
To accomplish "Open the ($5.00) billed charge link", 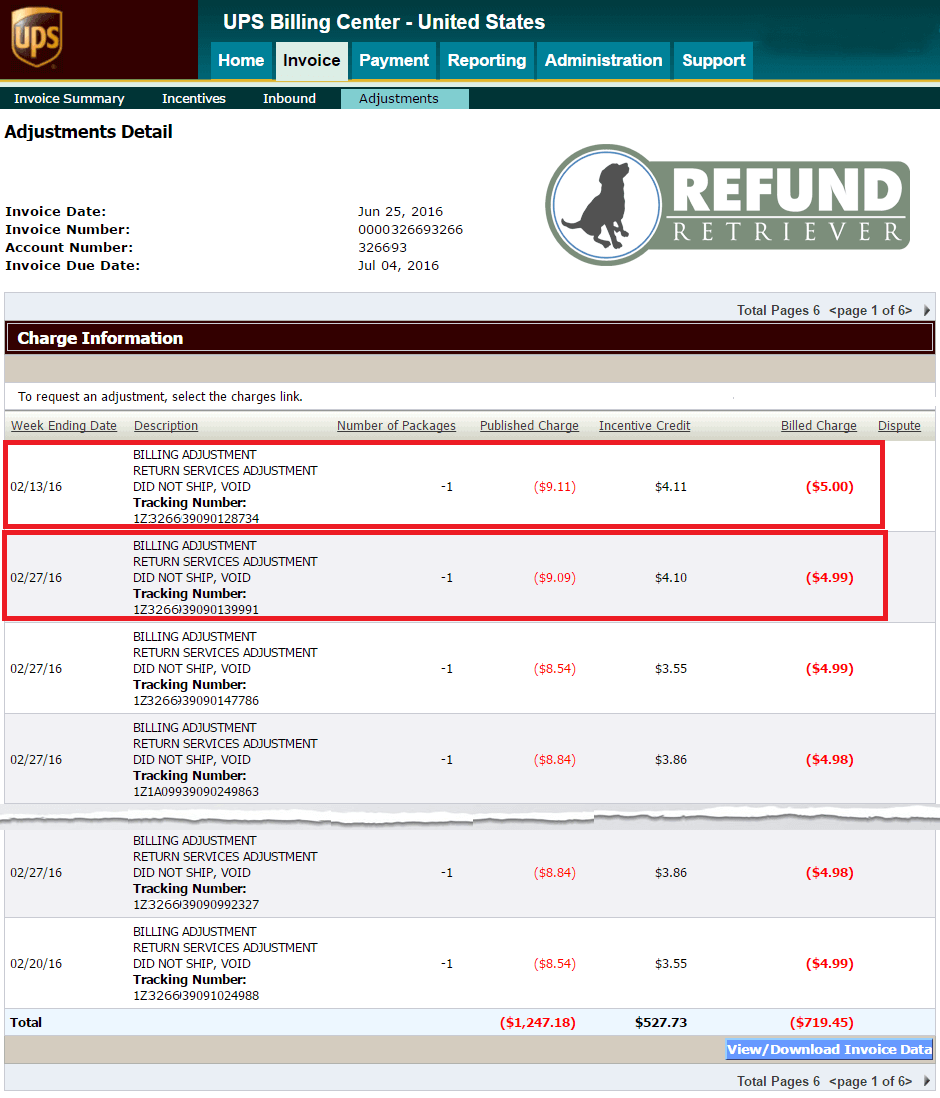I will pyautogui.click(x=829, y=487).
